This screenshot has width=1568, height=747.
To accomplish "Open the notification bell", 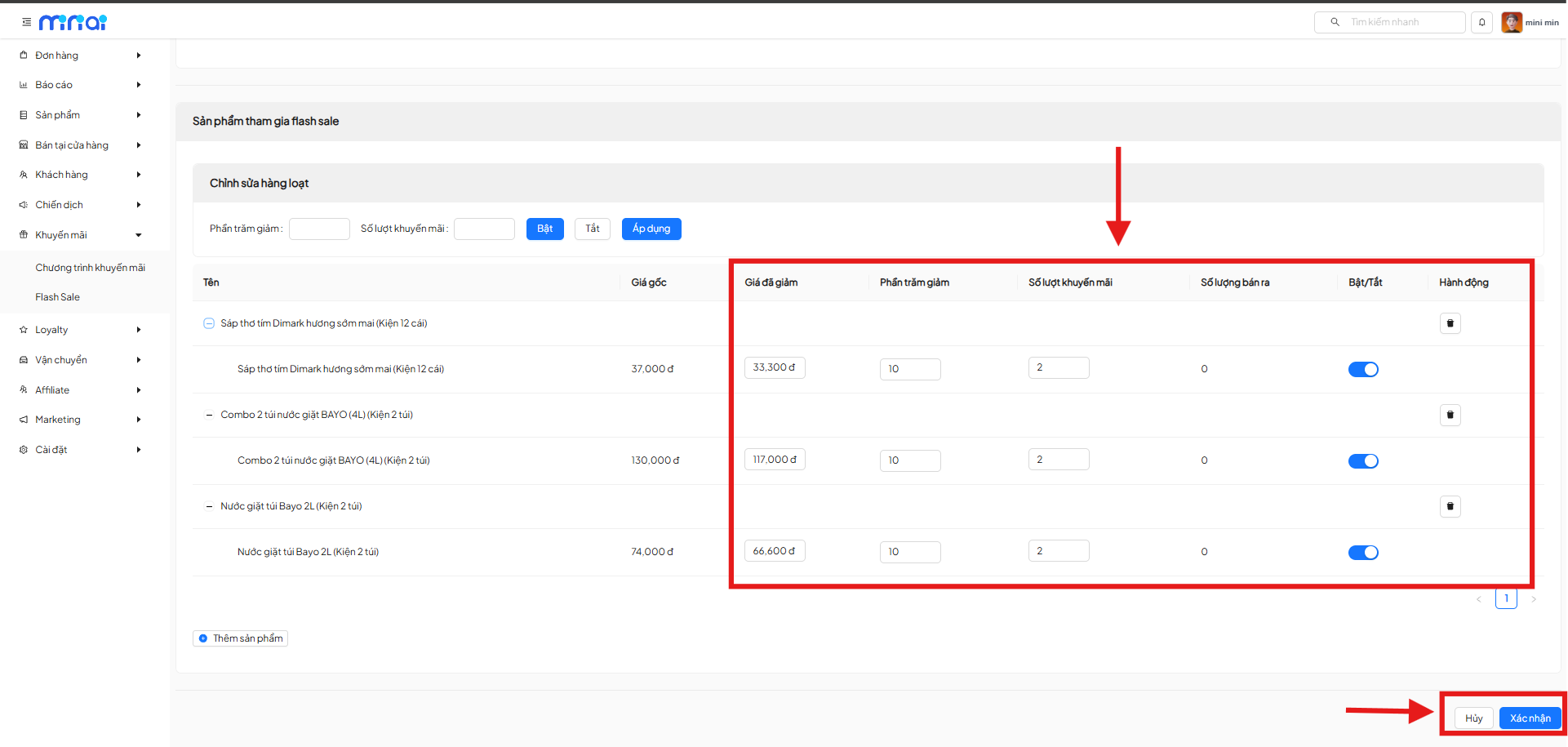I will [x=1481, y=22].
